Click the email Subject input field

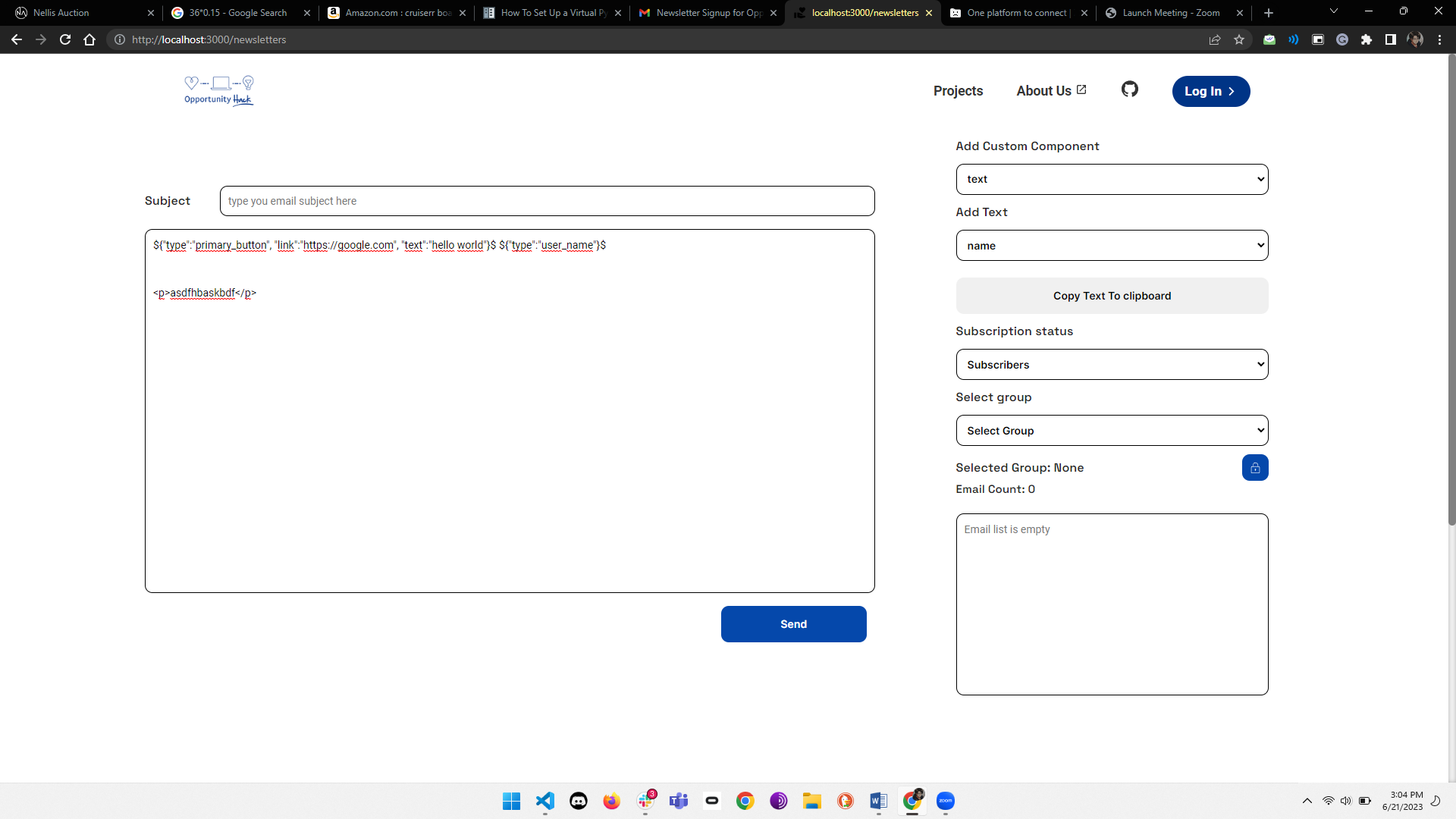click(x=547, y=201)
